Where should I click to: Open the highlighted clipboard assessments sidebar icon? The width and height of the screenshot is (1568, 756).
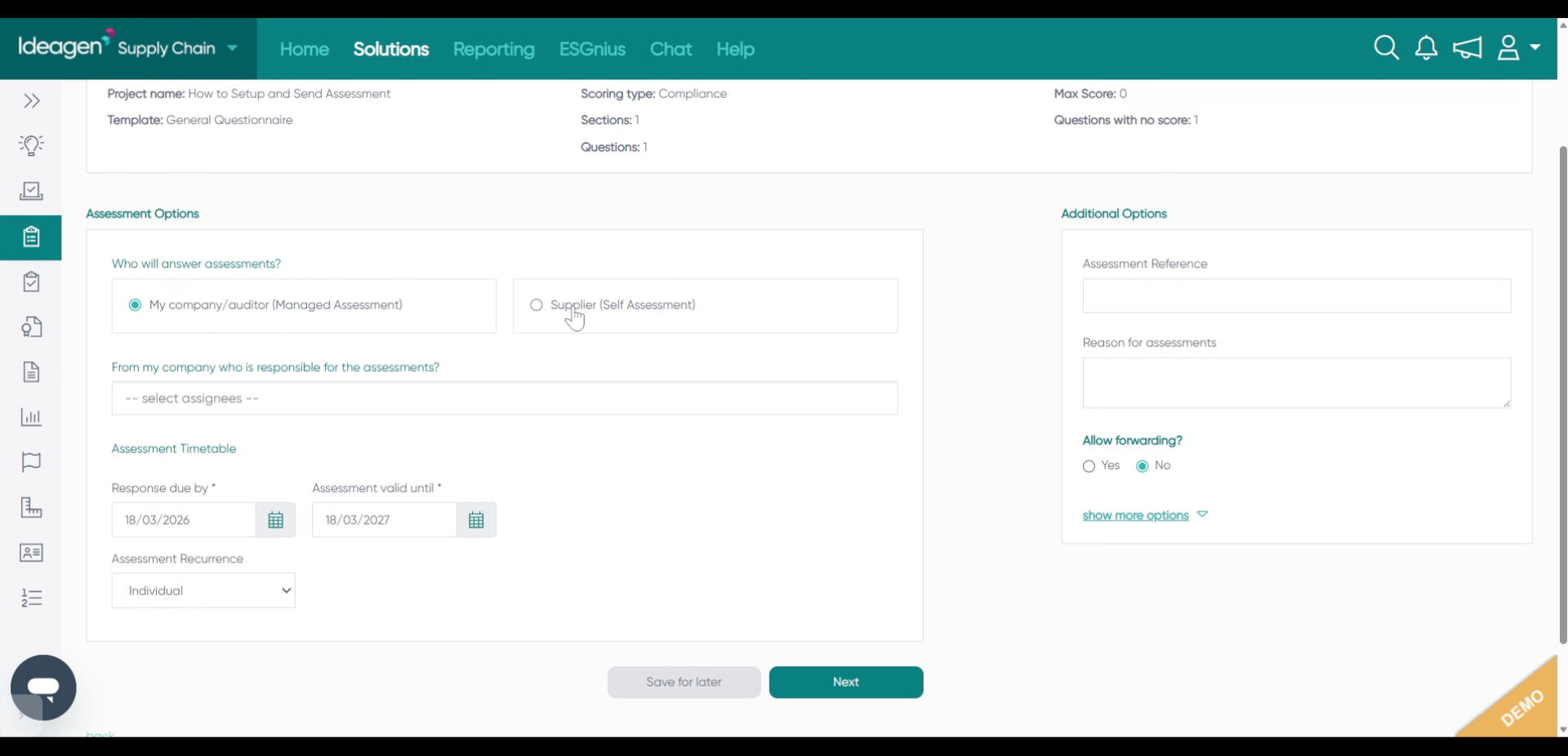coord(31,237)
